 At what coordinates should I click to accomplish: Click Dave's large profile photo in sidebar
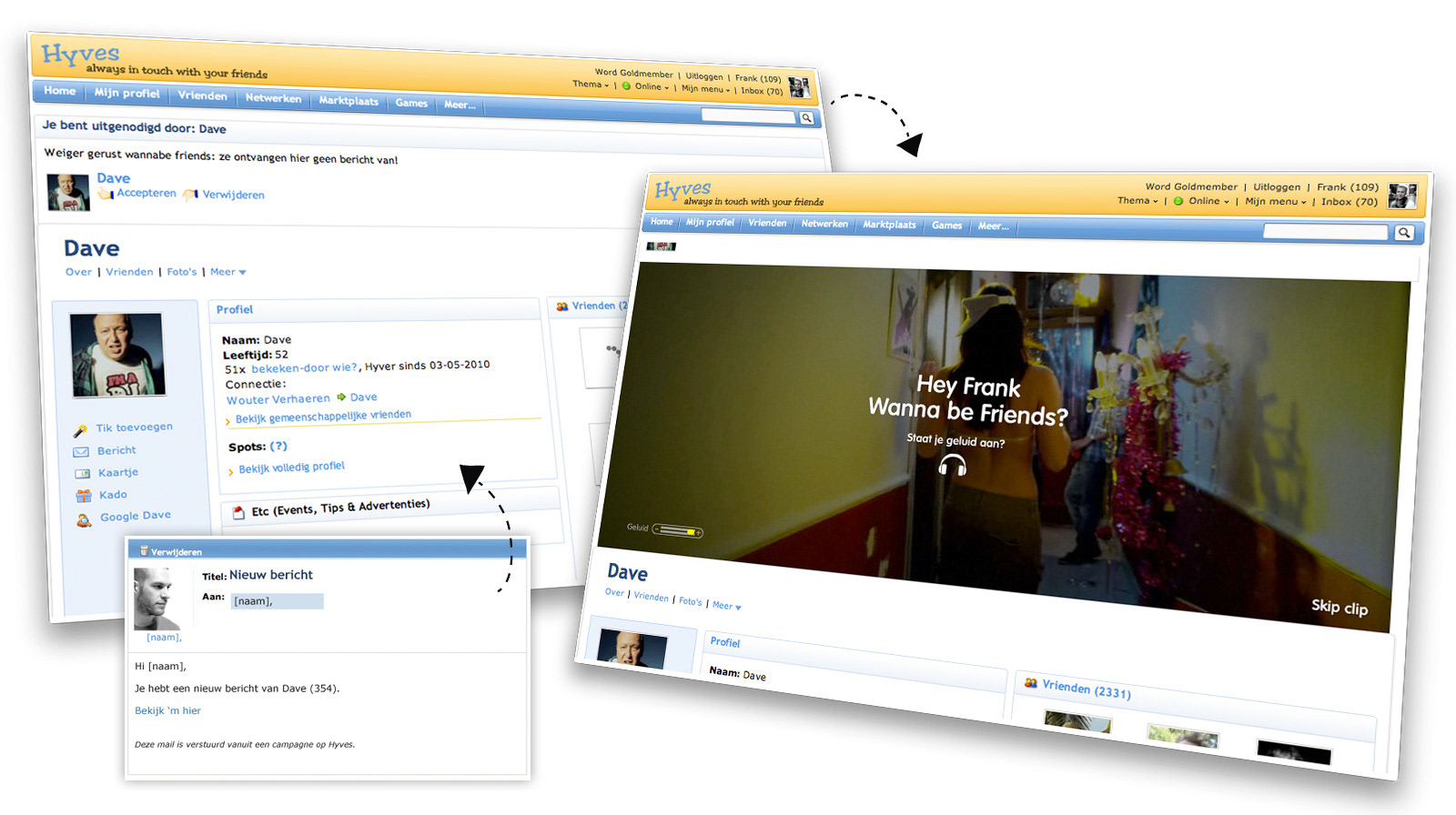pos(118,355)
